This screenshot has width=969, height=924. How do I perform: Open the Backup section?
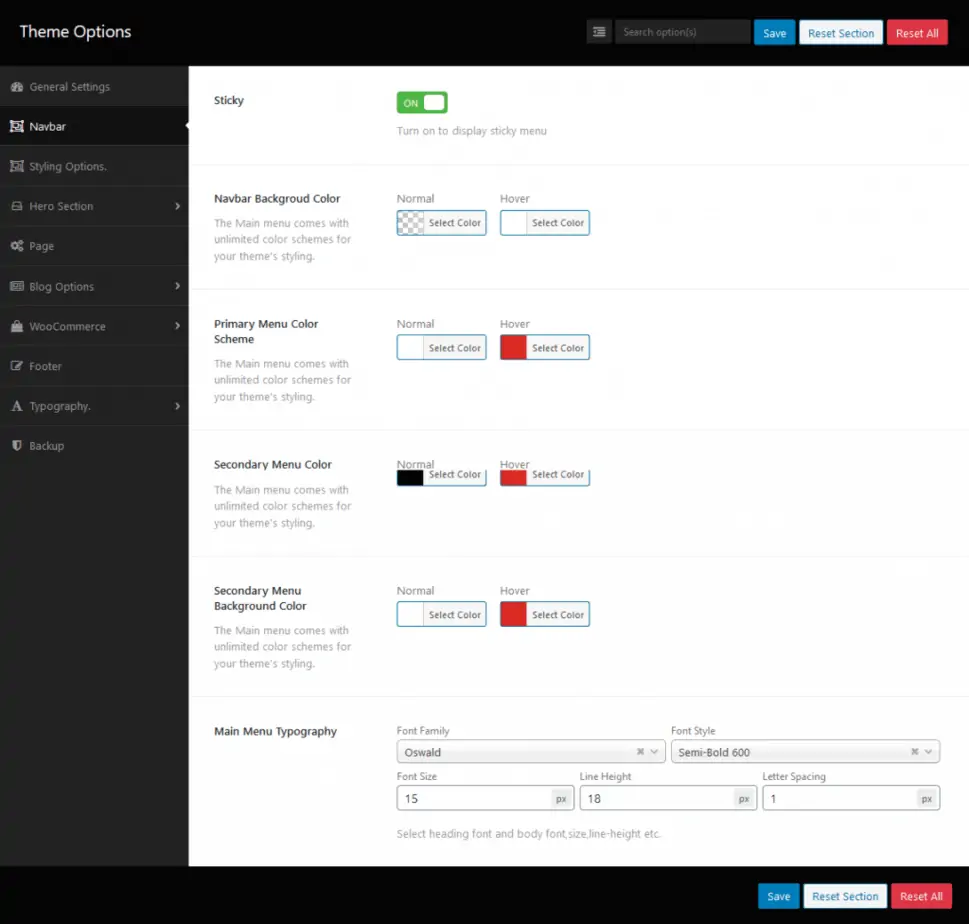tap(94, 446)
